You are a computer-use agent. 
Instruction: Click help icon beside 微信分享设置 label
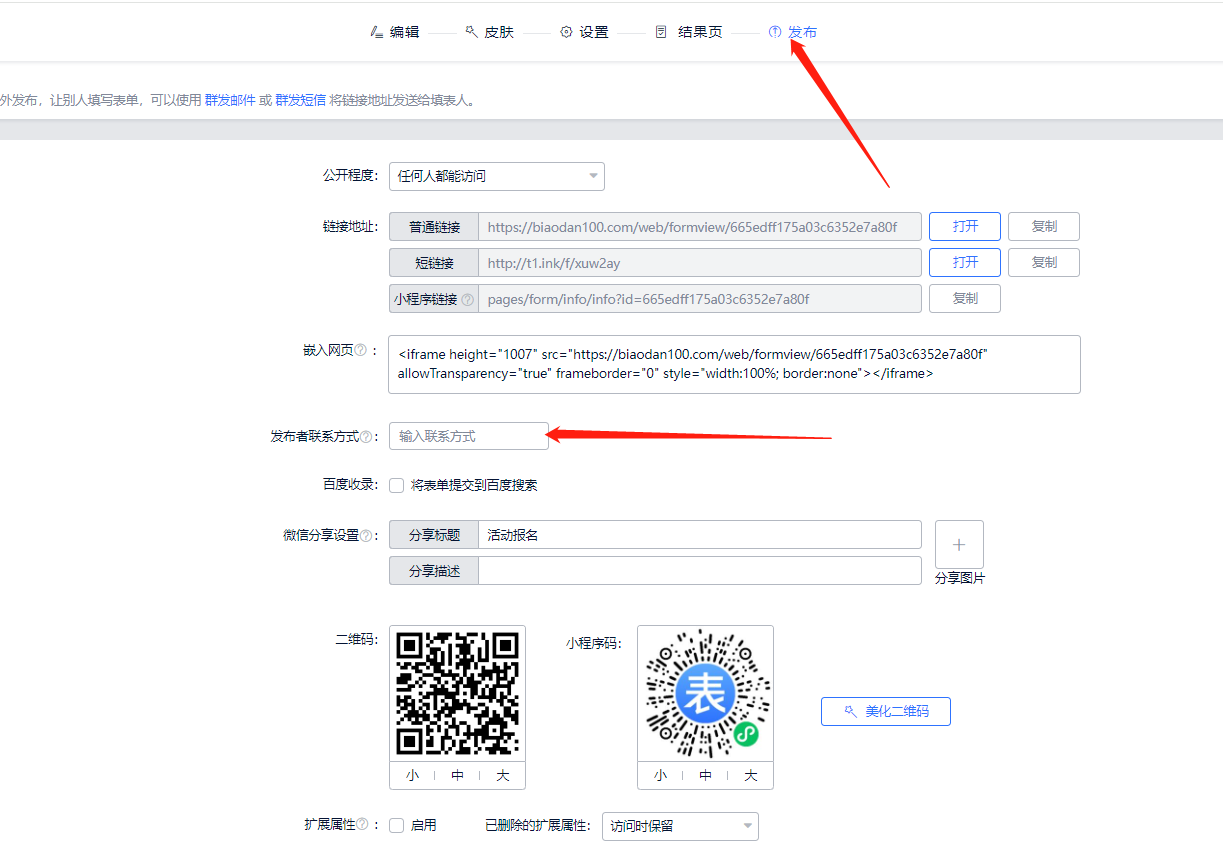[366, 536]
